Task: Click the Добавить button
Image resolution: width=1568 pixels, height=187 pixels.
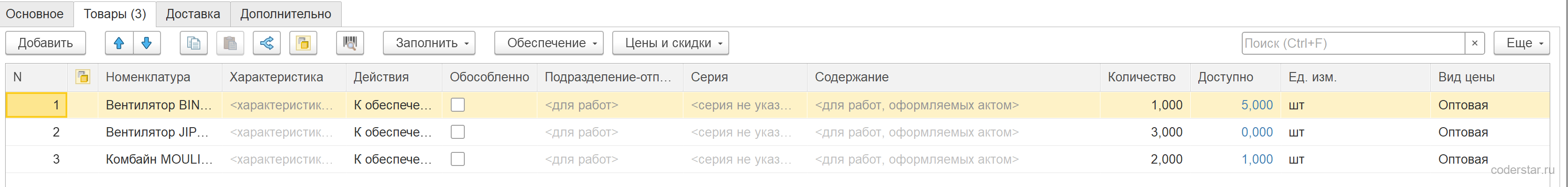Action: 46,43
